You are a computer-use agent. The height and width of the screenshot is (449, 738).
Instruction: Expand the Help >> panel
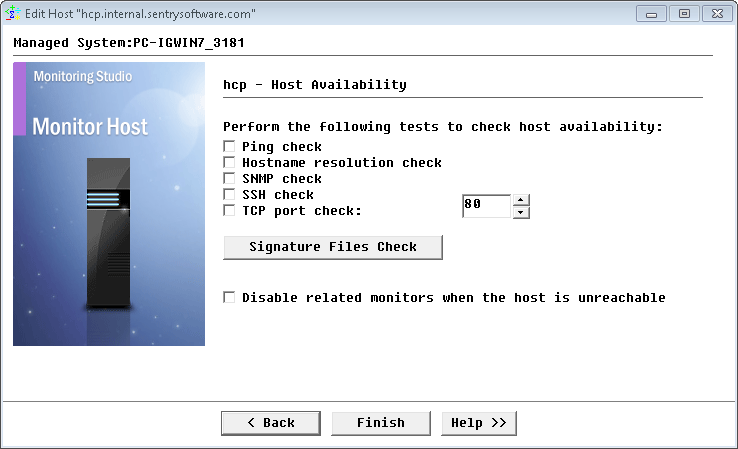[x=479, y=423]
